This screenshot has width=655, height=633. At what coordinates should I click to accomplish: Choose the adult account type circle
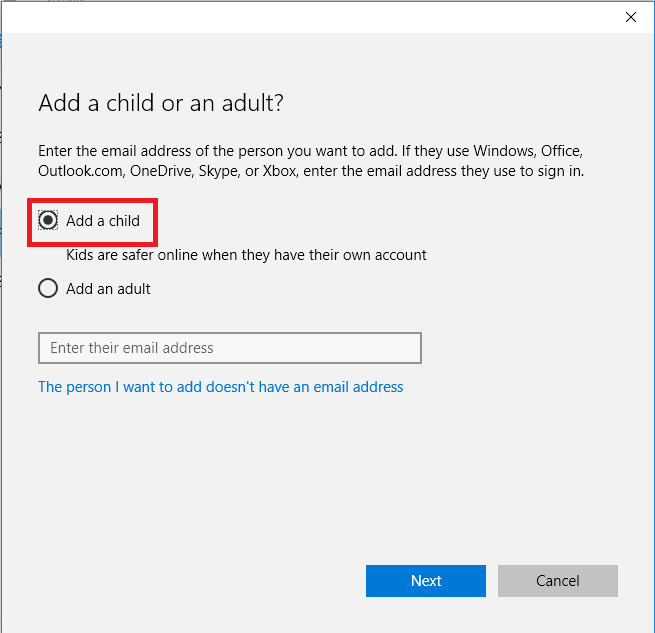pyautogui.click(x=48, y=289)
